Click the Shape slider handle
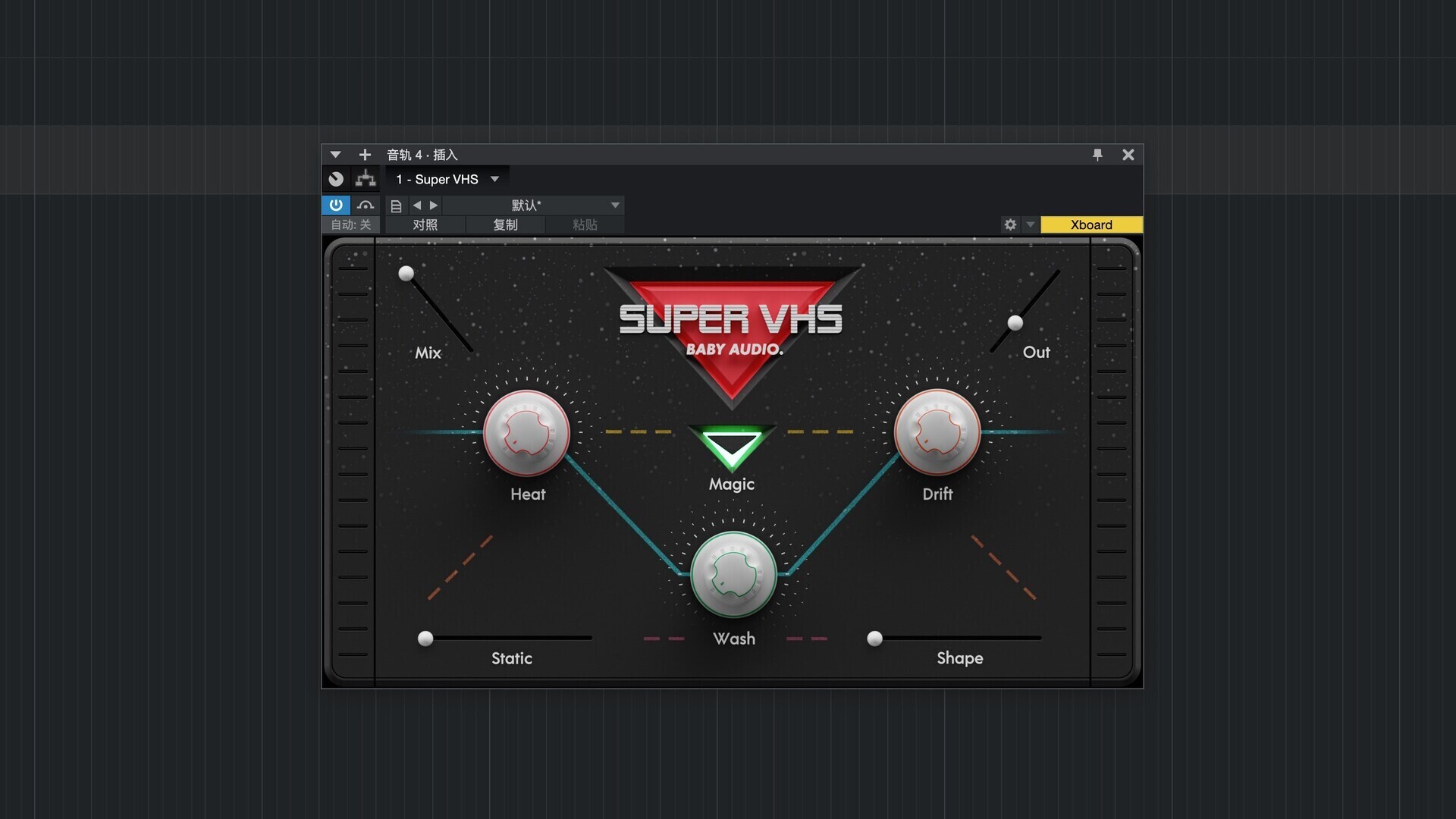This screenshot has width=1456, height=819. [x=874, y=639]
